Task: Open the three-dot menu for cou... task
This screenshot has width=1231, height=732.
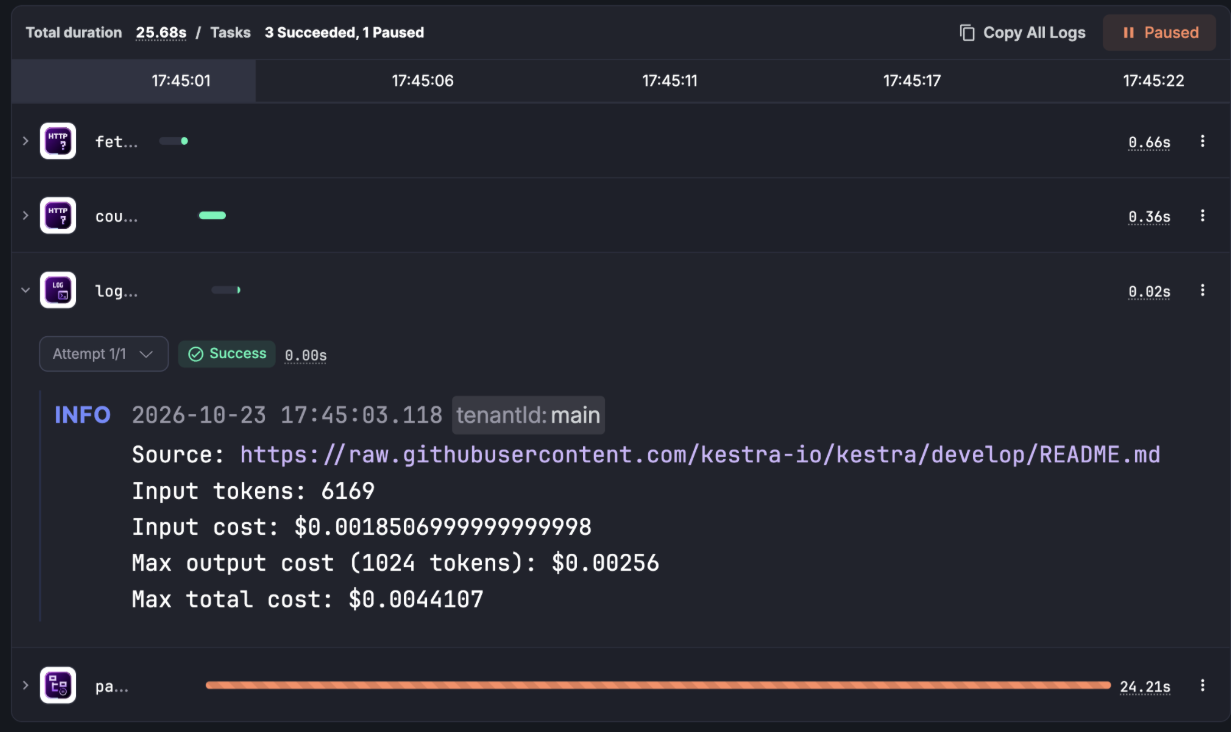Action: 1203,216
